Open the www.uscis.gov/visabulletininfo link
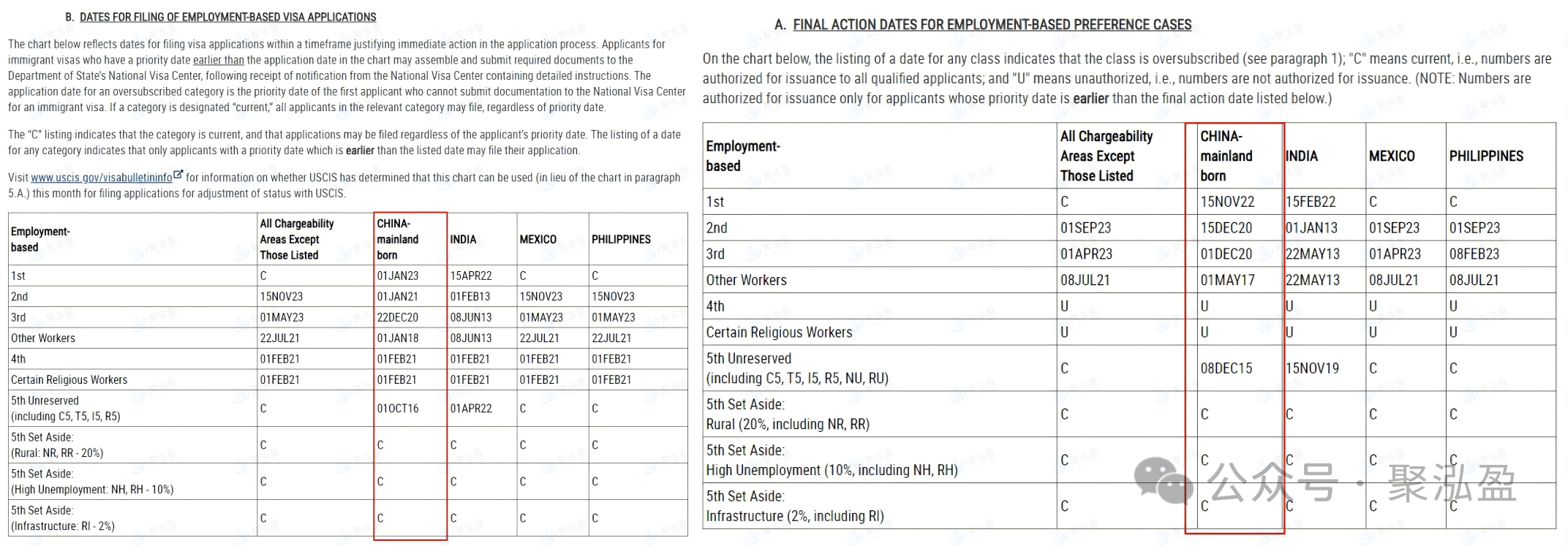 (x=102, y=178)
